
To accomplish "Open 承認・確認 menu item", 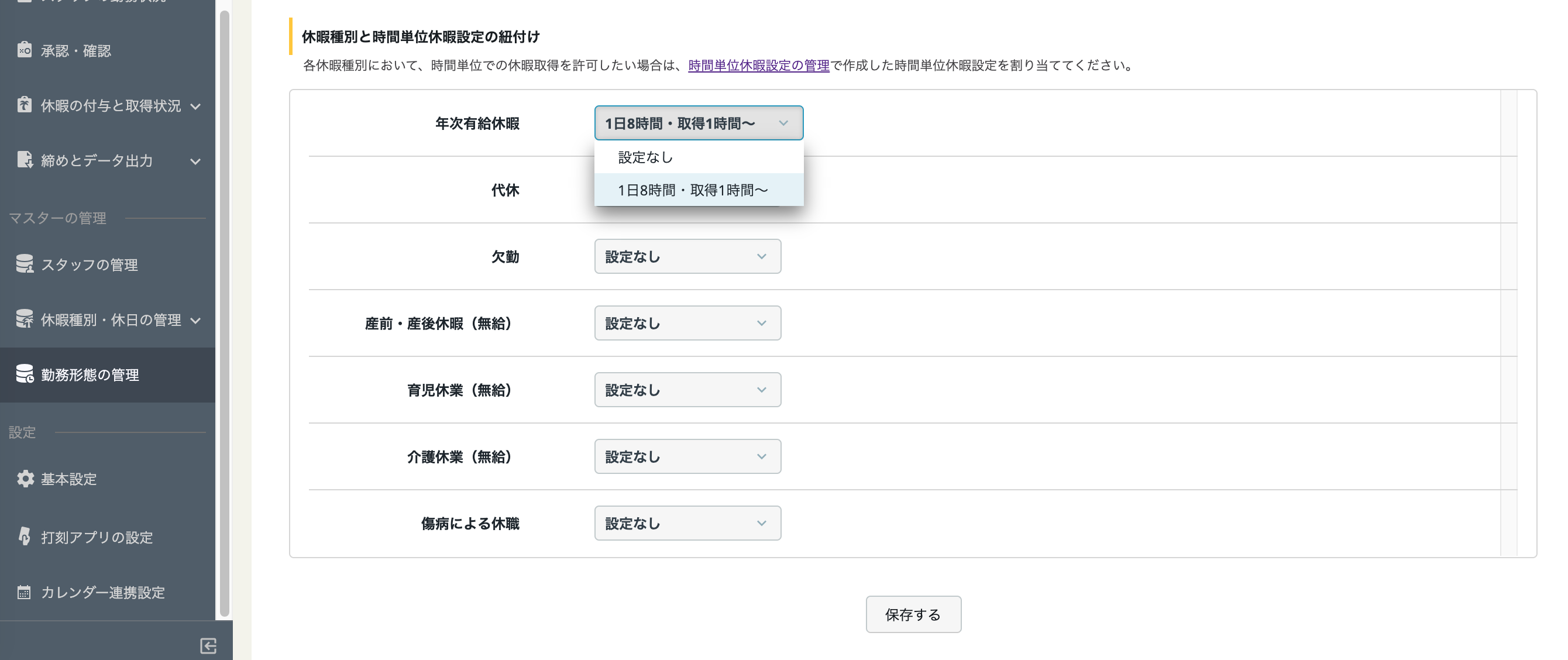I will (x=108, y=50).
